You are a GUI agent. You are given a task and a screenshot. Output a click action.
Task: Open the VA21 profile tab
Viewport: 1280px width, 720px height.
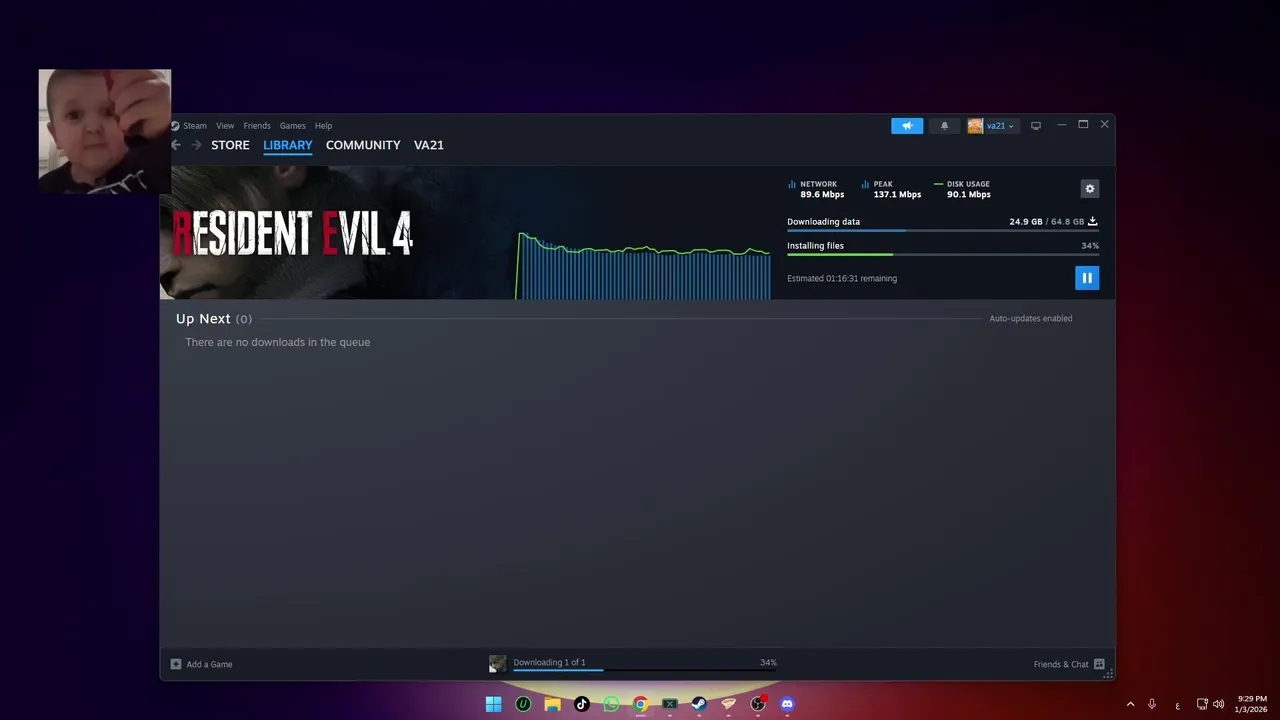pos(429,145)
